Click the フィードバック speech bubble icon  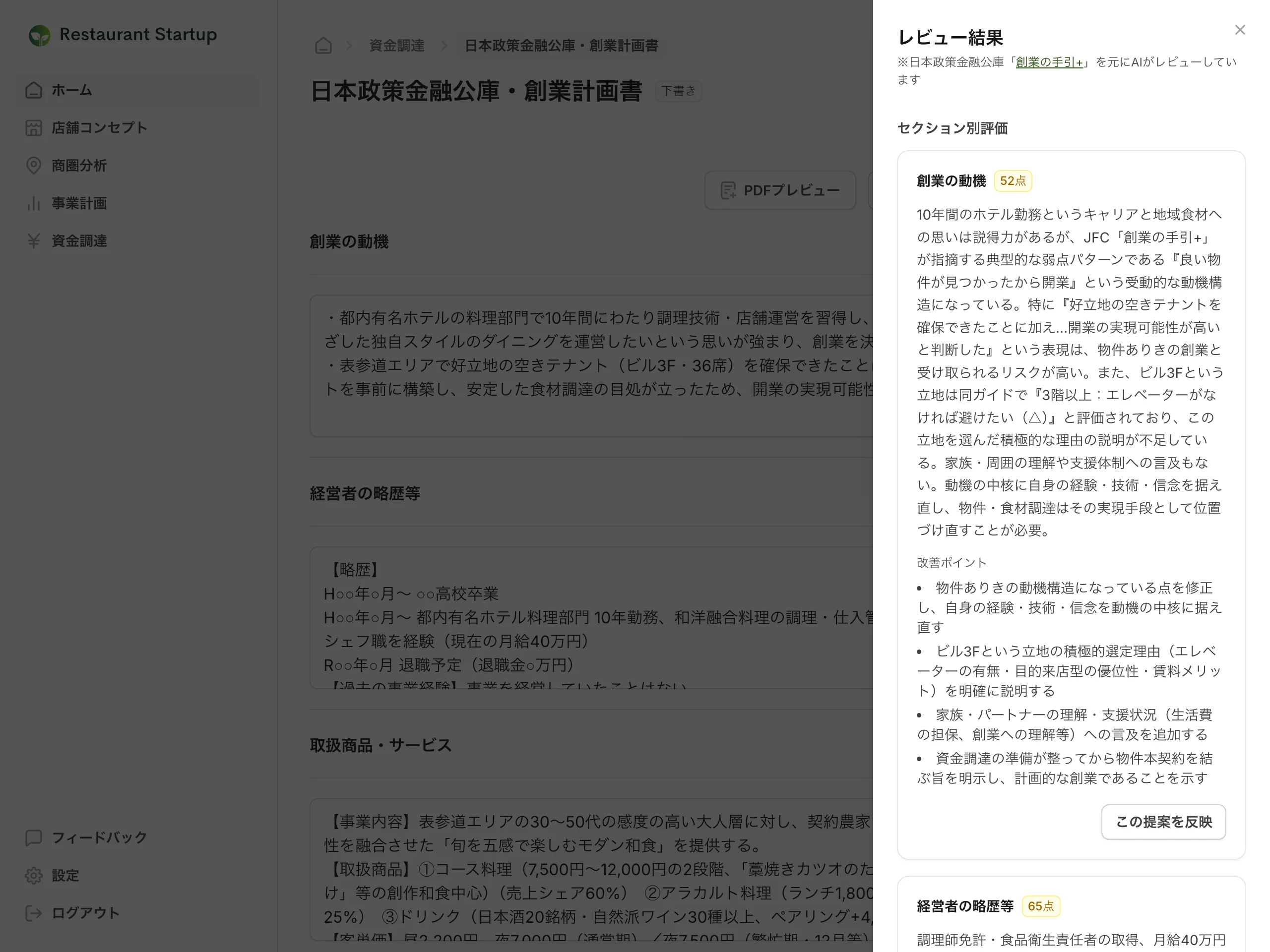(x=34, y=838)
